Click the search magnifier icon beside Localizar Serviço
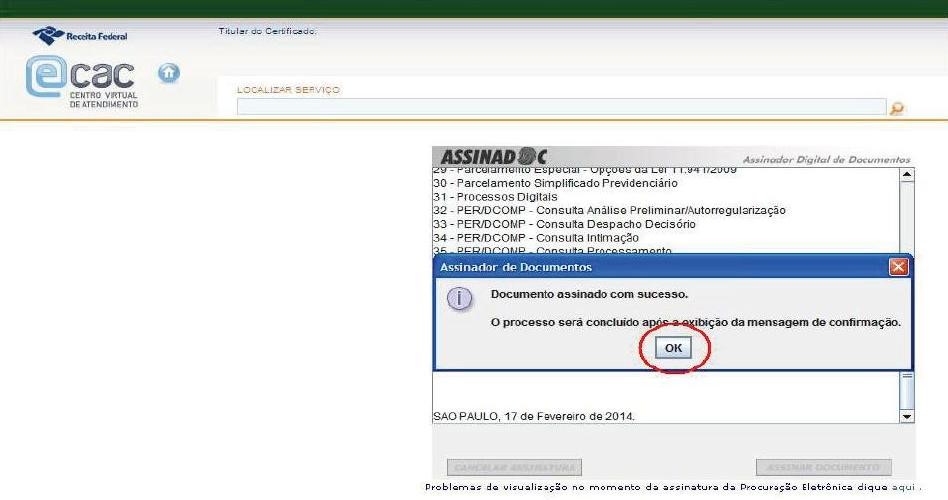 click(897, 108)
